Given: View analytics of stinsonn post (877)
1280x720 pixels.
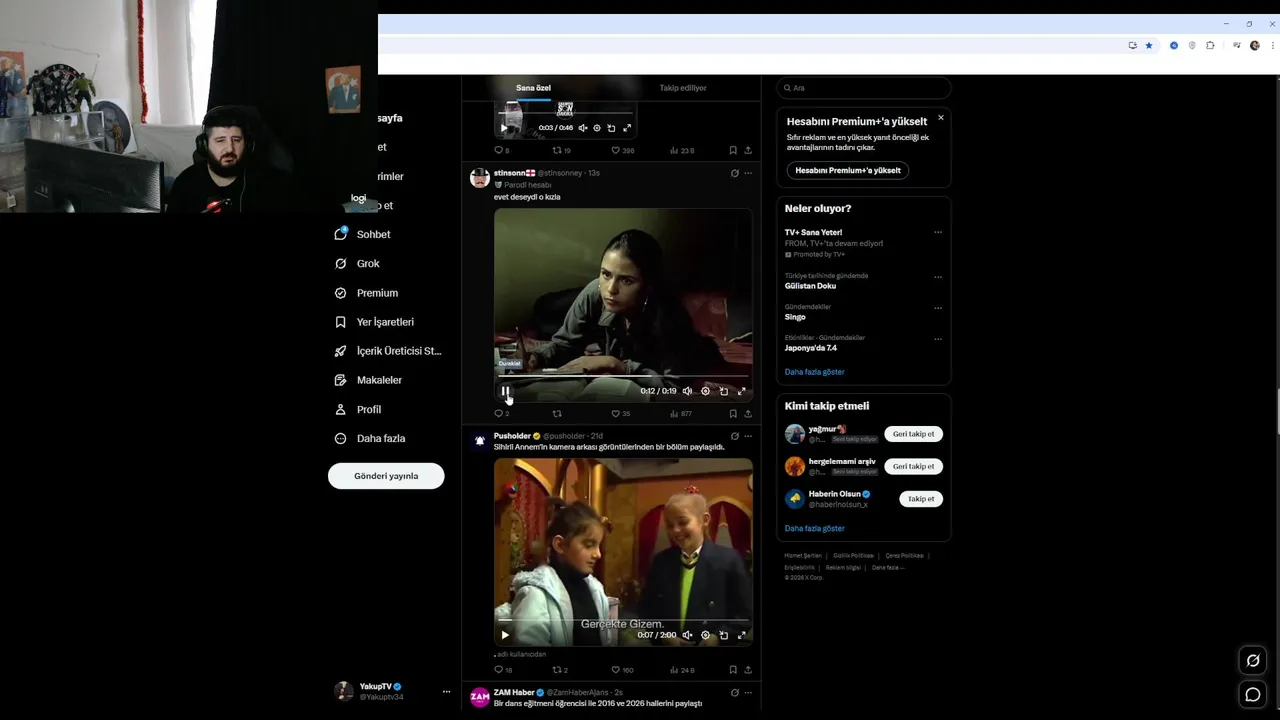Looking at the screenshot, I should click(681, 414).
